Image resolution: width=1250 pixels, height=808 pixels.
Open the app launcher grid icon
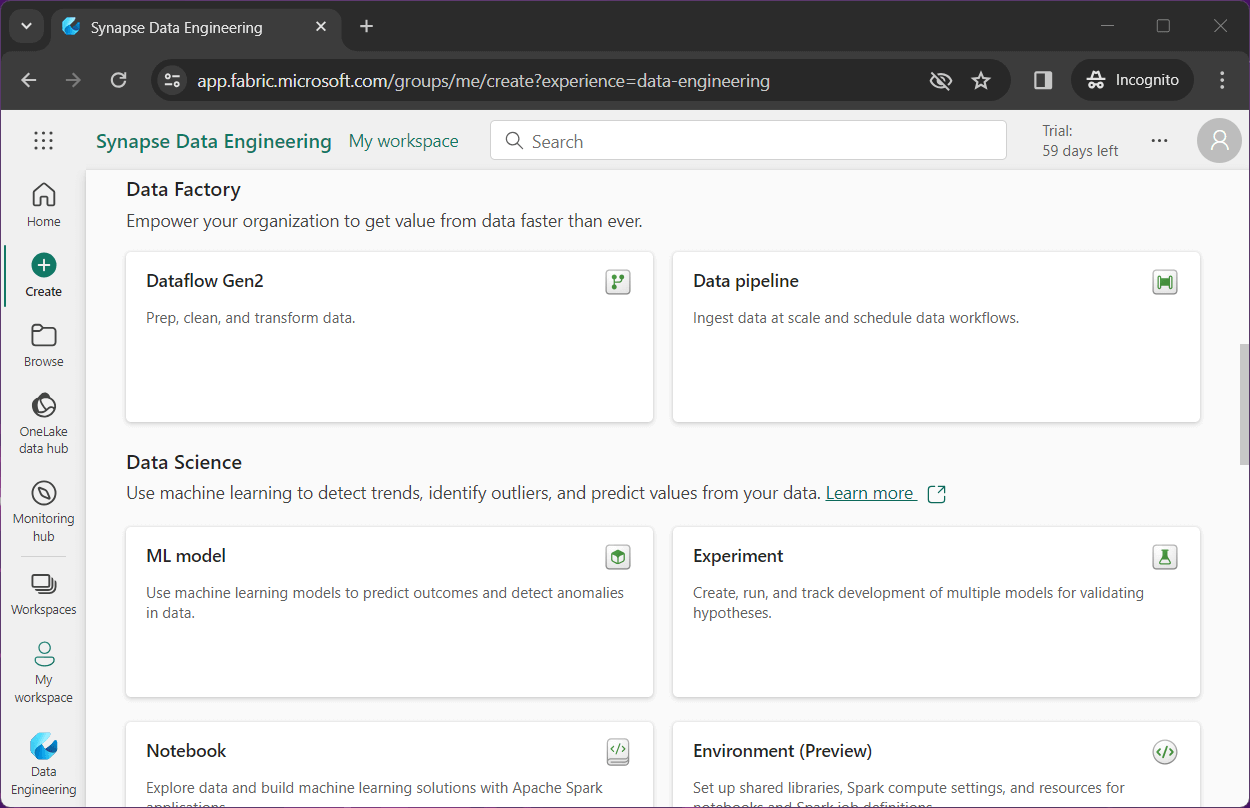point(43,141)
